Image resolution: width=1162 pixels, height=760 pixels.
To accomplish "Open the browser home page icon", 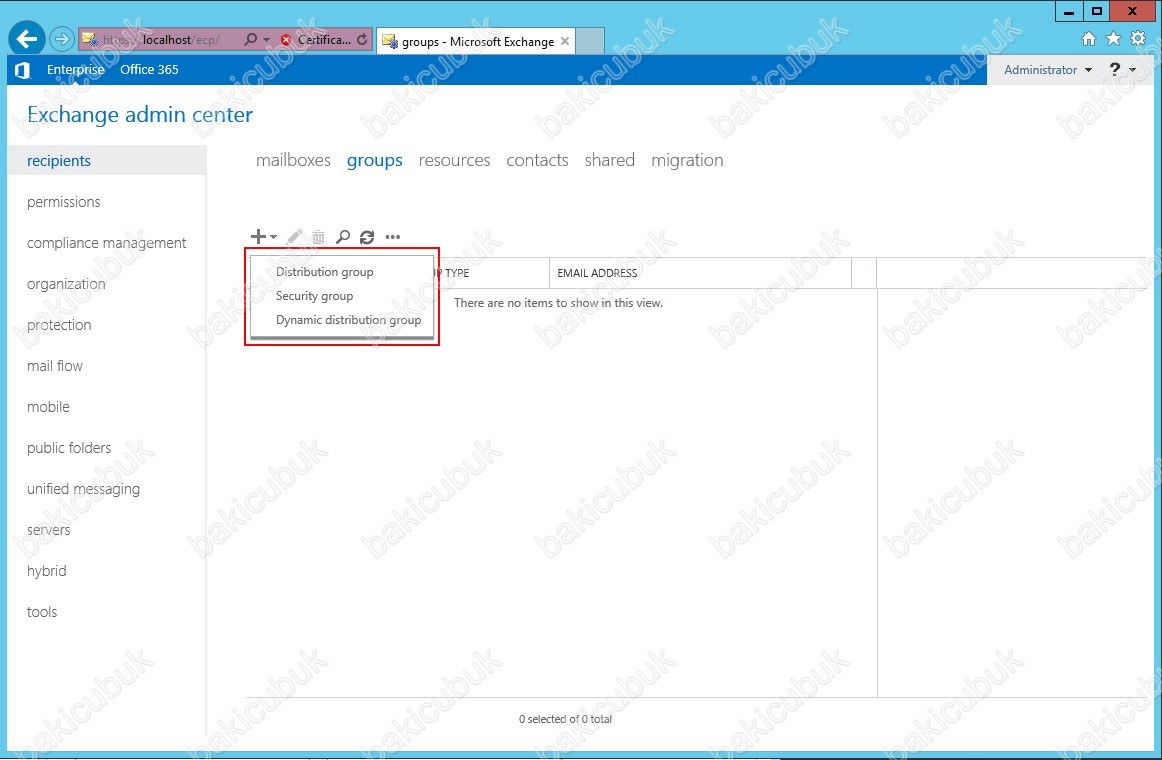I will point(1089,39).
